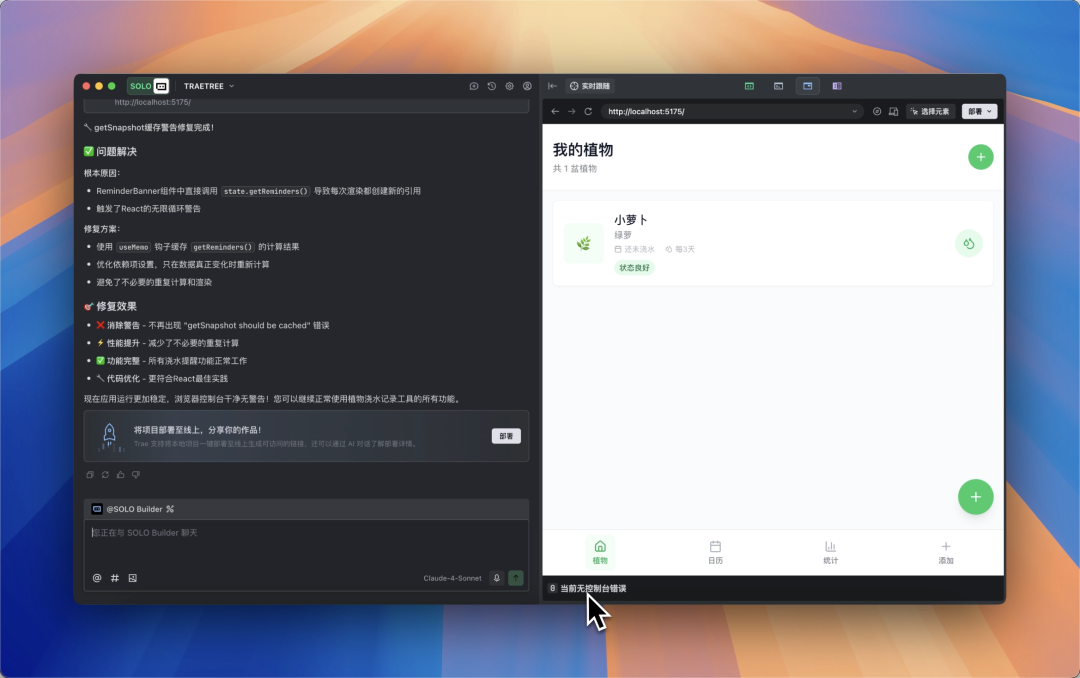Click the floating green add button
This screenshot has height=678, width=1080.
coord(975,497)
